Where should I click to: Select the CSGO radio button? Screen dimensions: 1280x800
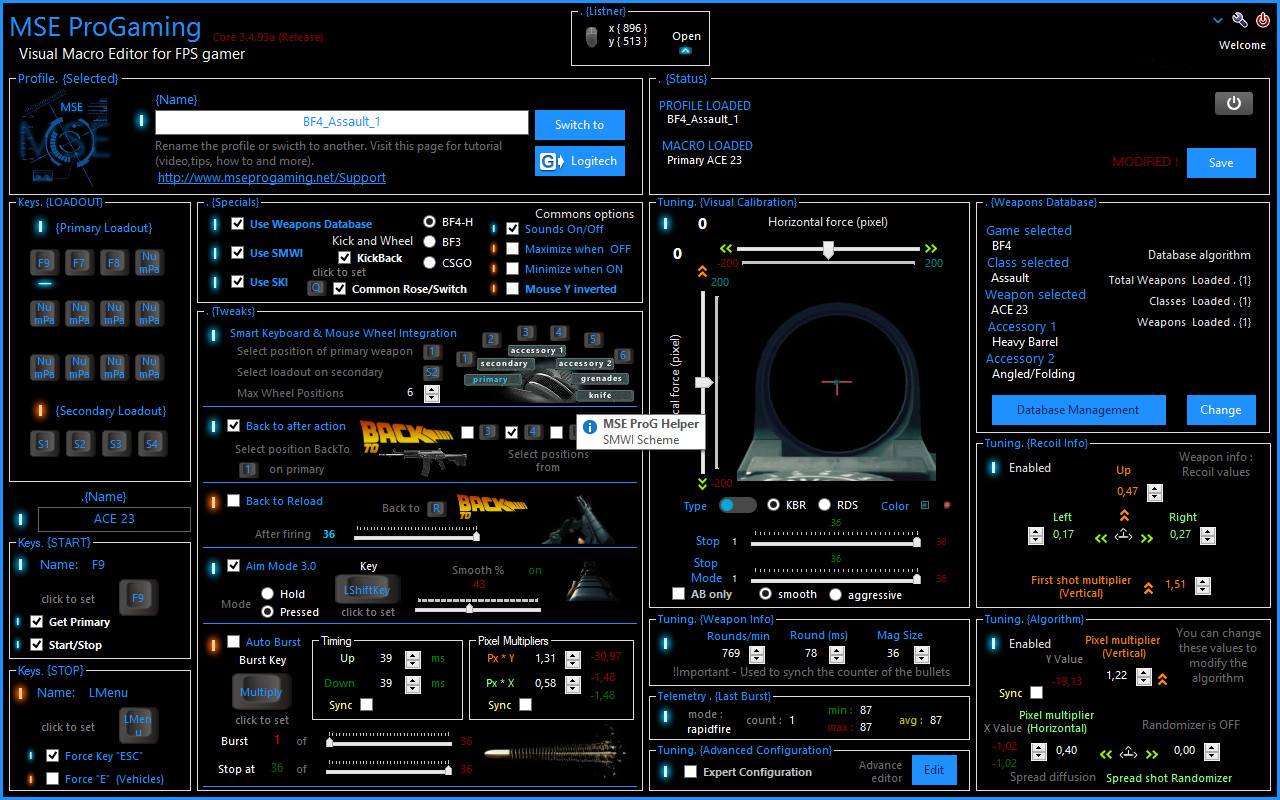[429, 263]
